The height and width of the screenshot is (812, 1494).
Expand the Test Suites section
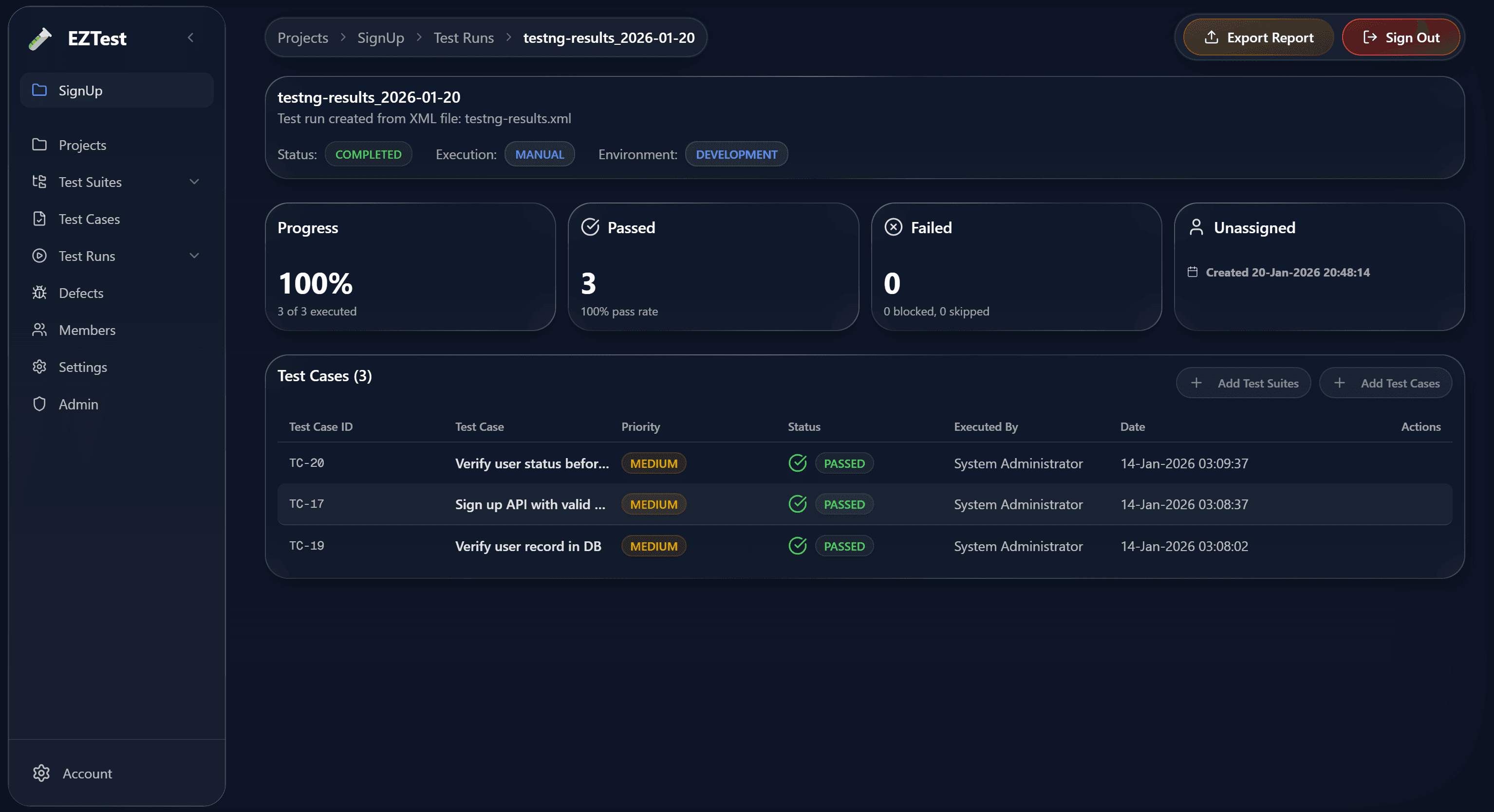pos(195,182)
